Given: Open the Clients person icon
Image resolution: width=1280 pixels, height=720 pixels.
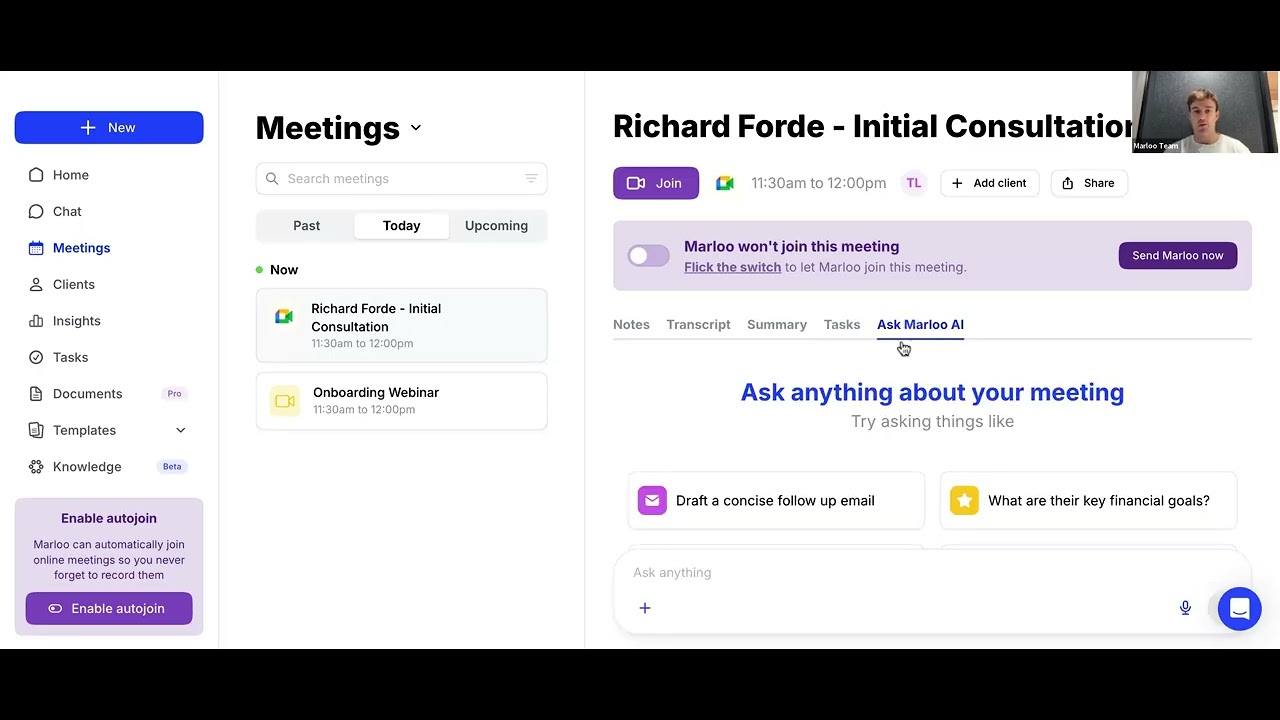Looking at the screenshot, I should point(36,284).
